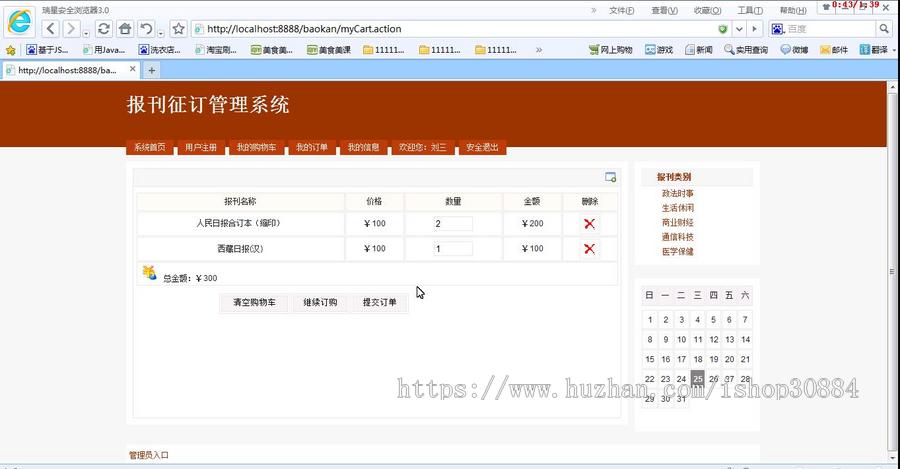Open 通信科技 category link

pyautogui.click(x=677, y=237)
